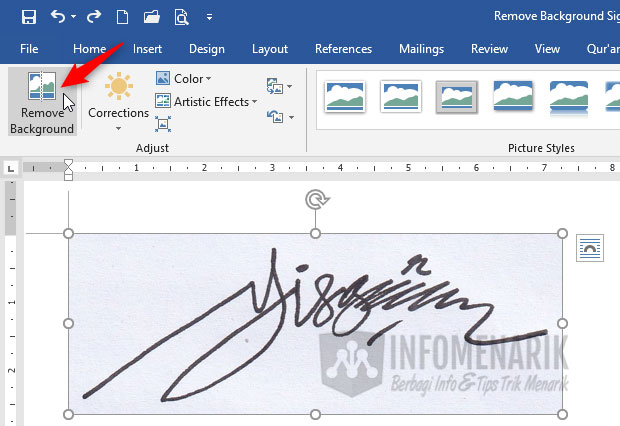Click the rotation handle above the picture
The height and width of the screenshot is (426, 620).
click(316, 200)
